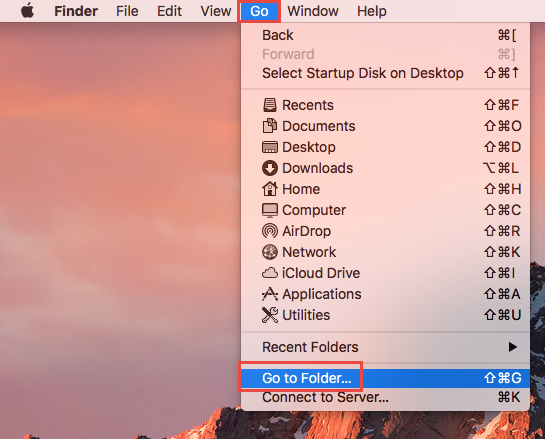Select the Recents menu entry
Screen dimensions: 545x439
(385, 105)
